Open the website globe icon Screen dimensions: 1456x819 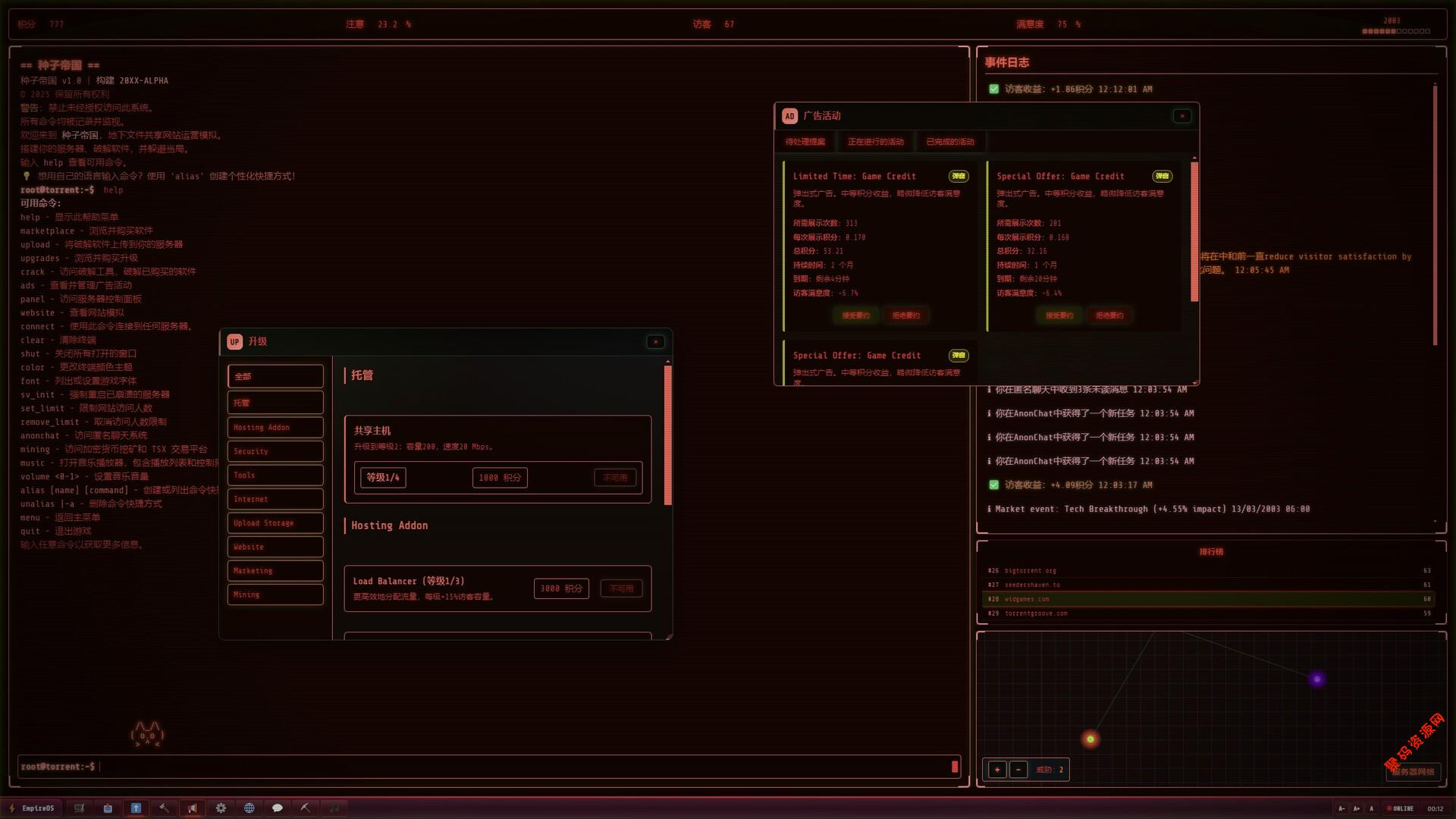tap(249, 808)
